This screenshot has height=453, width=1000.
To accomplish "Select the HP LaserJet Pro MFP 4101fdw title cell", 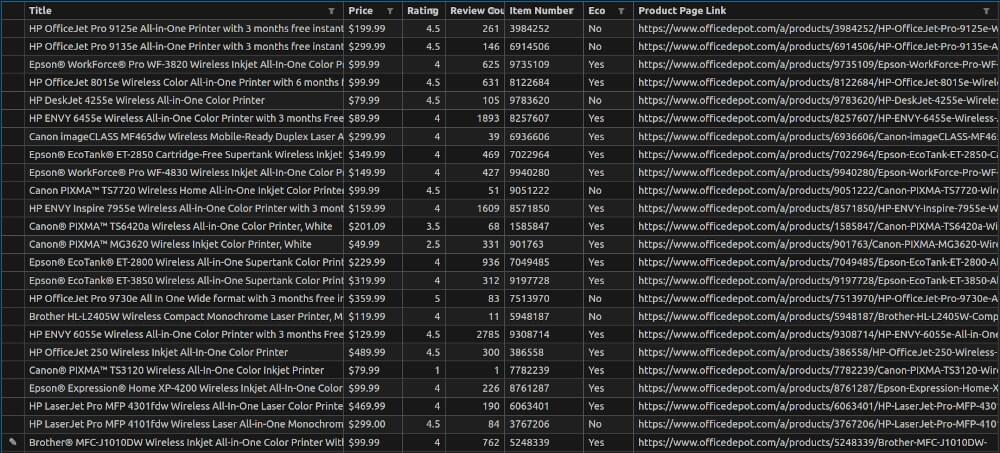I will (x=185, y=424).
